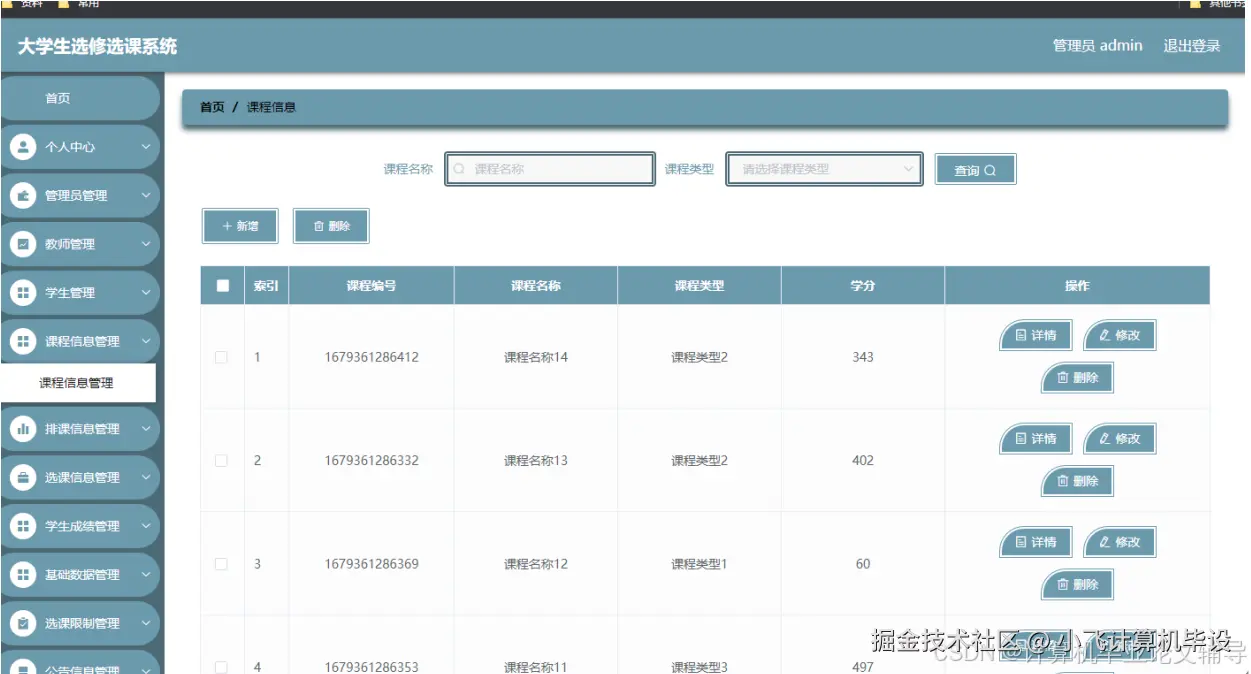Open 学生成绩管理 menu label
1251x674 pixels.
[x=82, y=527]
